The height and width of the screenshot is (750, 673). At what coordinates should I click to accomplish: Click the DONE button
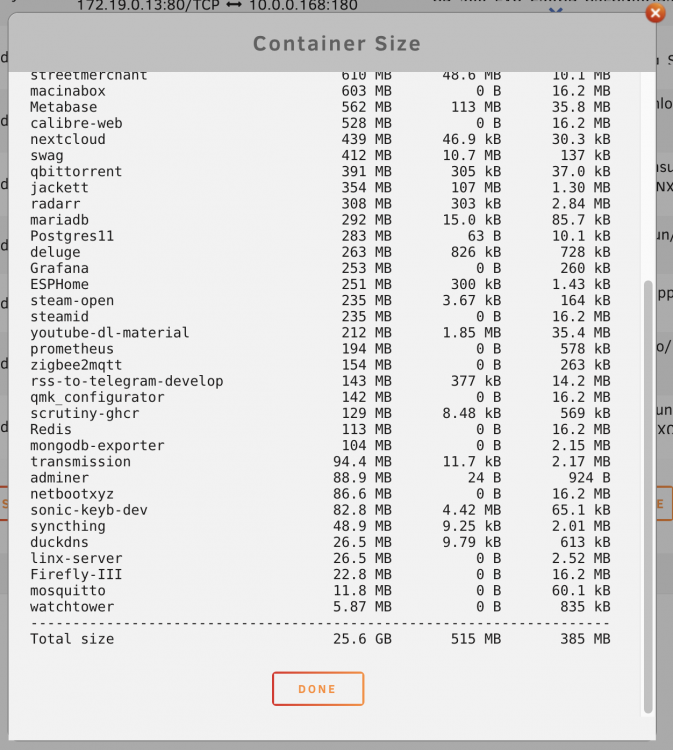click(x=318, y=689)
